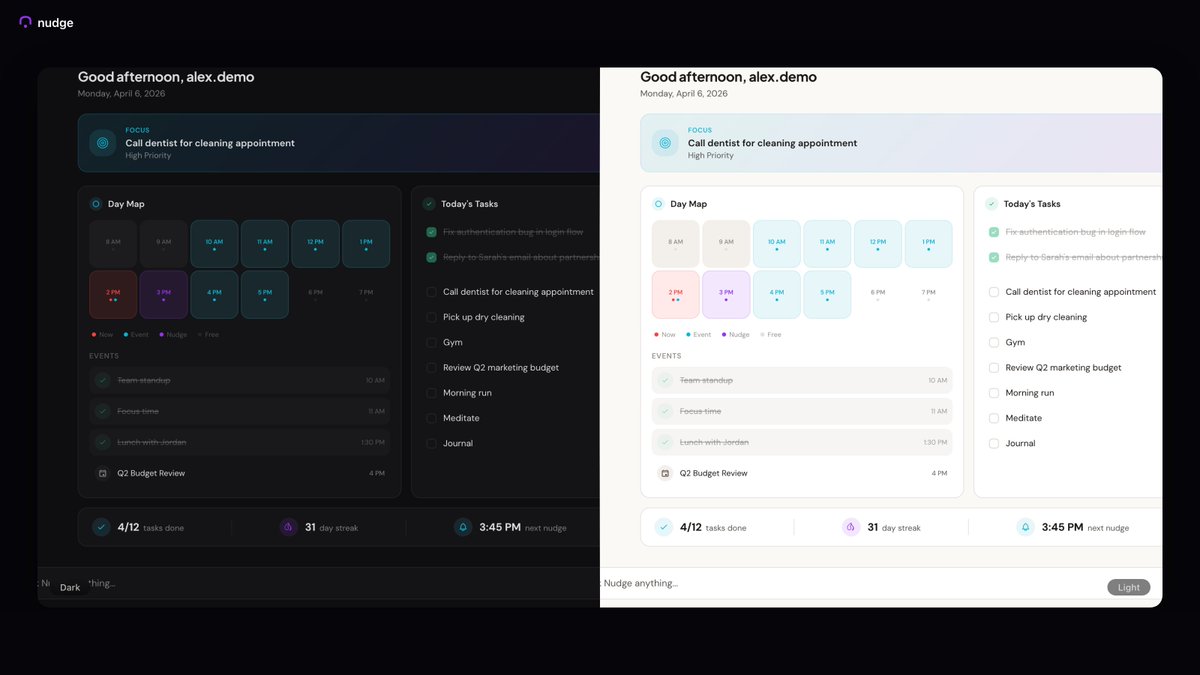Switch to Light theme label
Image resolution: width=1200 pixels, height=675 pixels.
click(x=1129, y=588)
